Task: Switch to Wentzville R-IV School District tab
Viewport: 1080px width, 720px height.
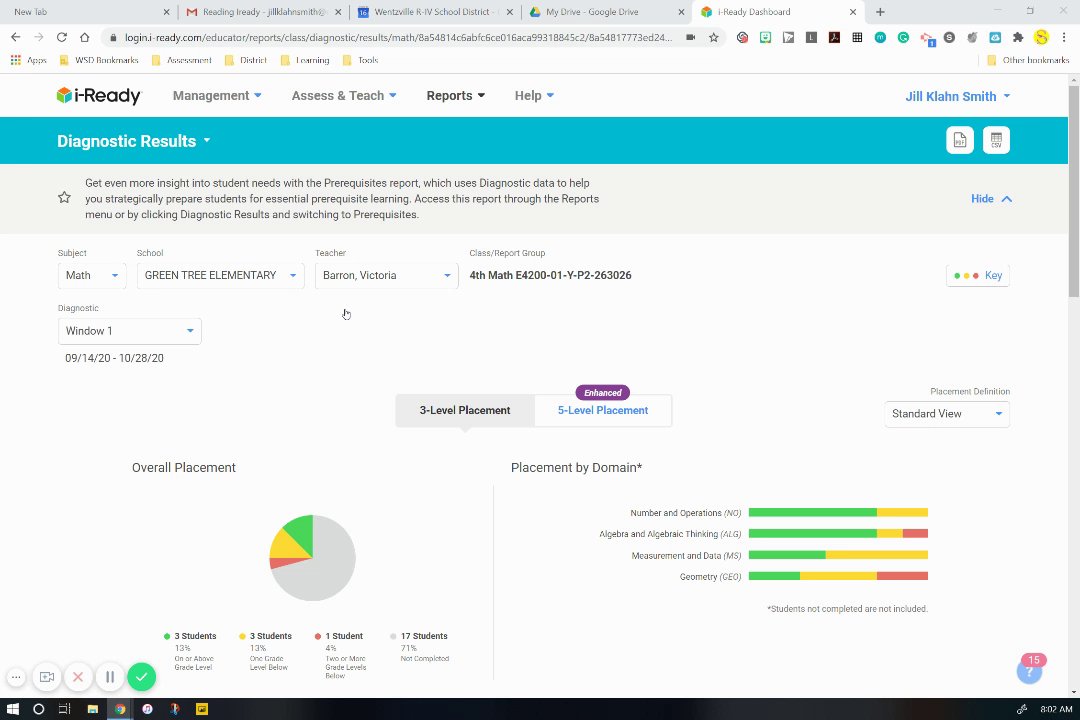Action: 435,12
